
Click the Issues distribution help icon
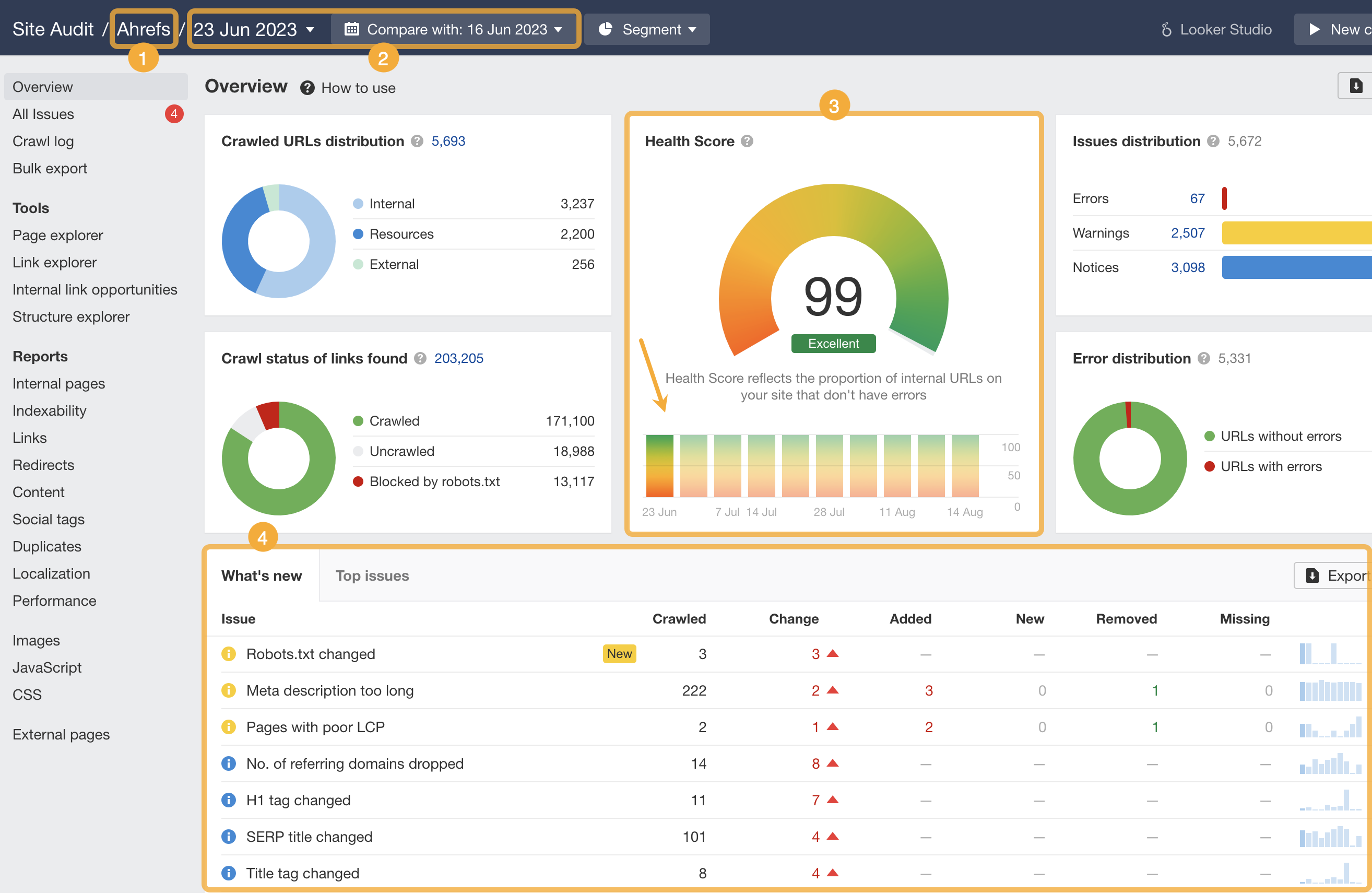[1213, 140]
